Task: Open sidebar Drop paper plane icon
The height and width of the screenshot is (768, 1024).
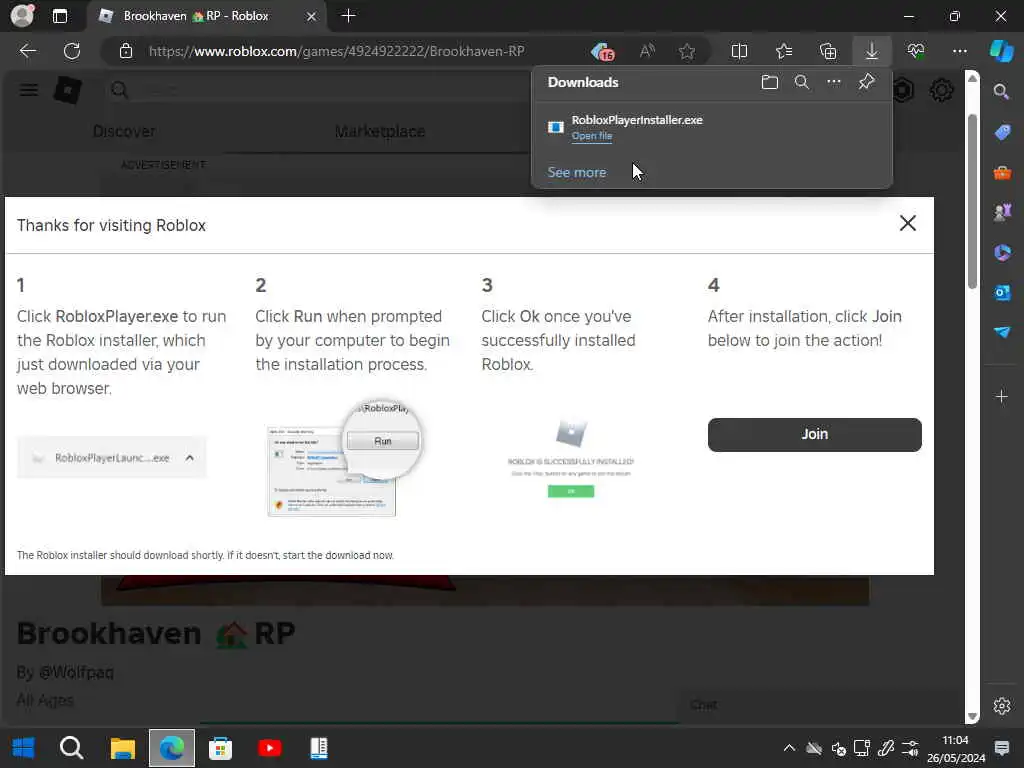Action: (1001, 332)
